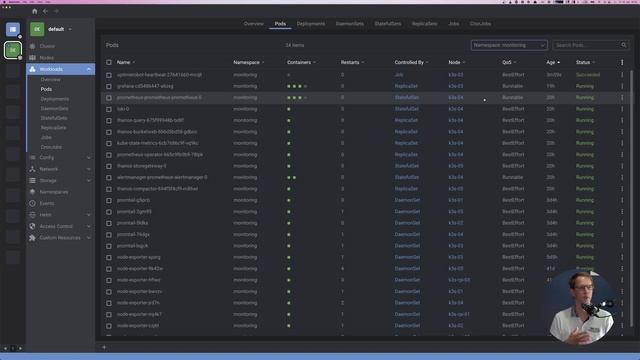Open actions menu for thanos-query row
This screenshot has width=640, height=360.
tap(622, 120)
